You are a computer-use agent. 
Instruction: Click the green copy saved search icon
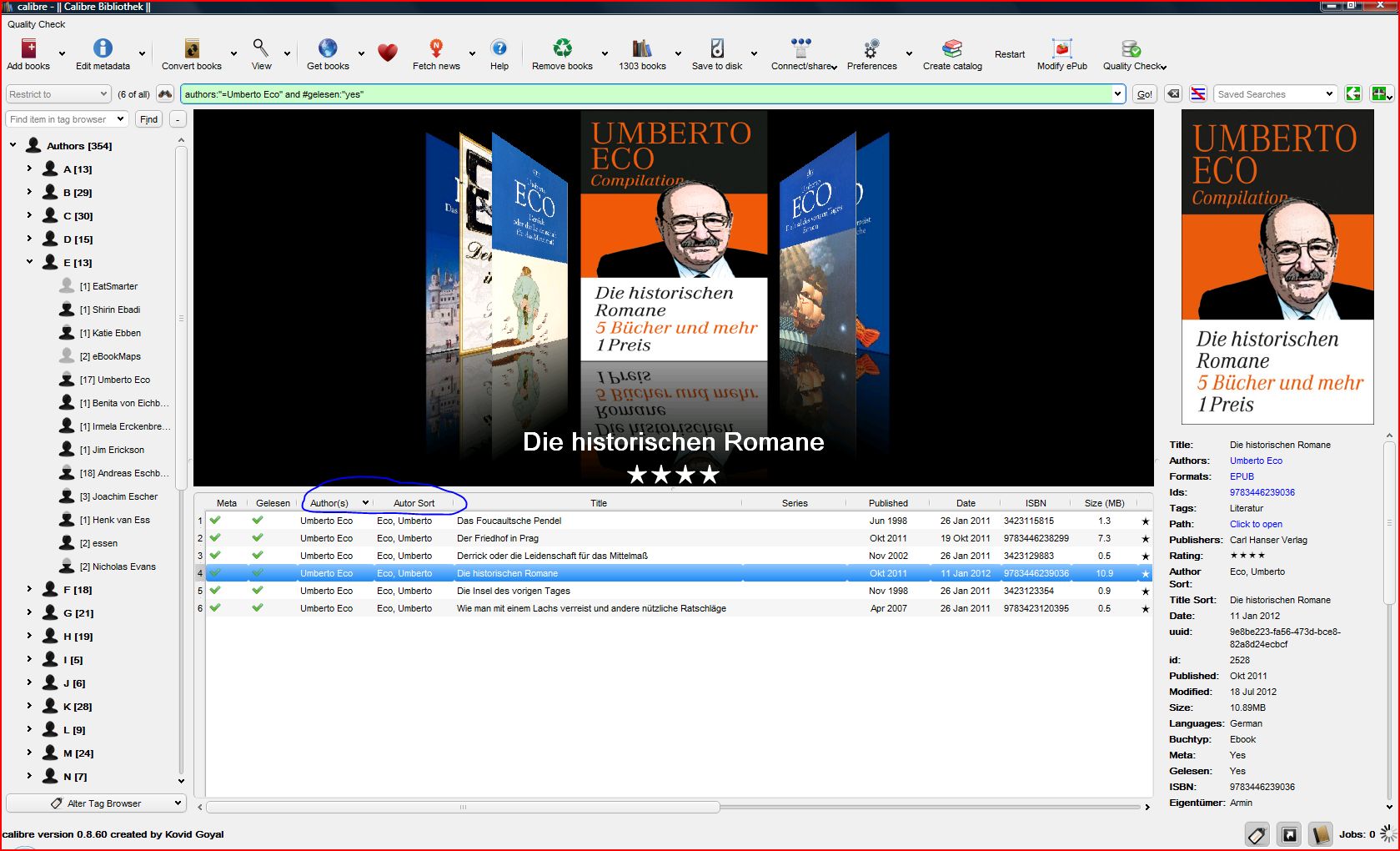click(1353, 94)
